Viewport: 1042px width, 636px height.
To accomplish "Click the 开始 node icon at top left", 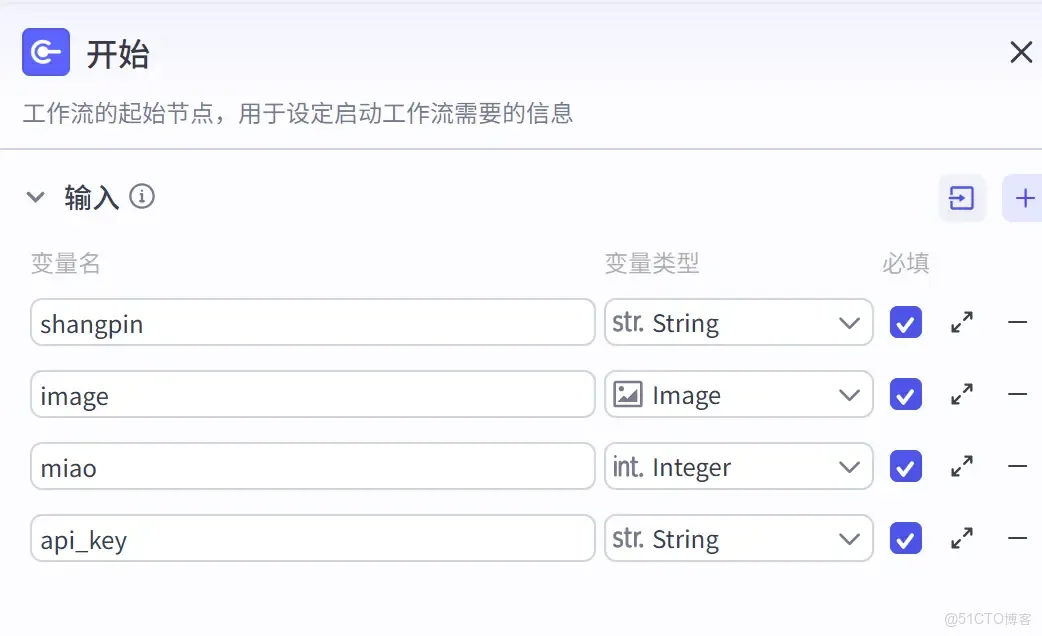I will point(46,52).
